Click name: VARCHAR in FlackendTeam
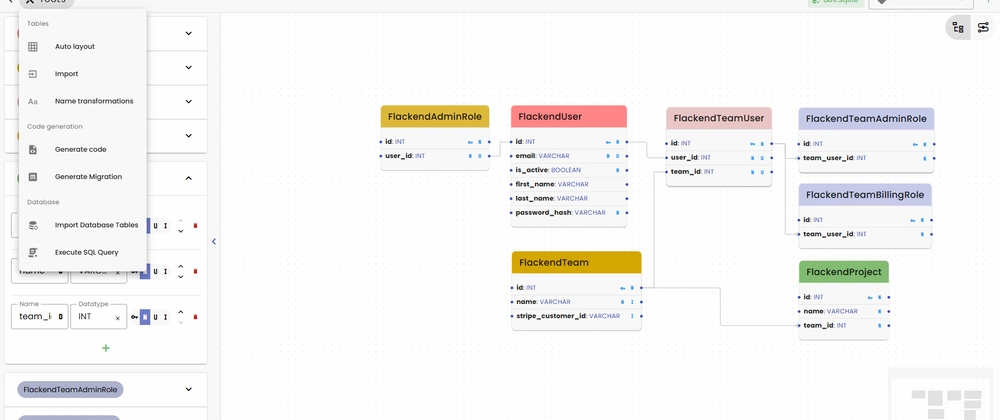1000x420 pixels. 577,301
